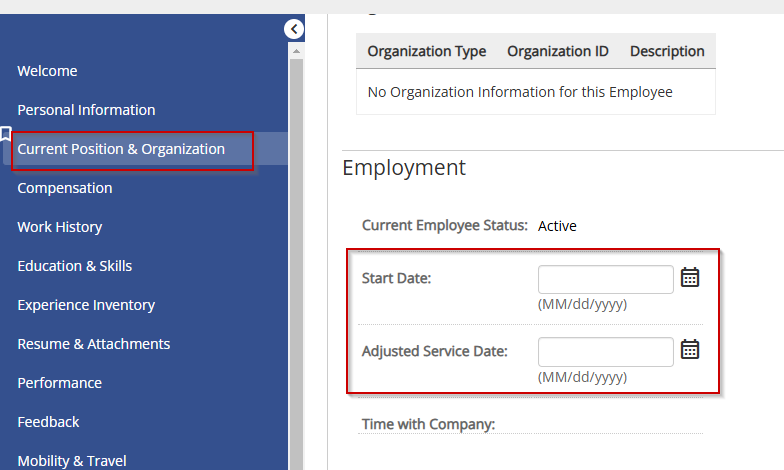Open the Compensation section
This screenshot has height=470, width=784.
click(x=65, y=188)
